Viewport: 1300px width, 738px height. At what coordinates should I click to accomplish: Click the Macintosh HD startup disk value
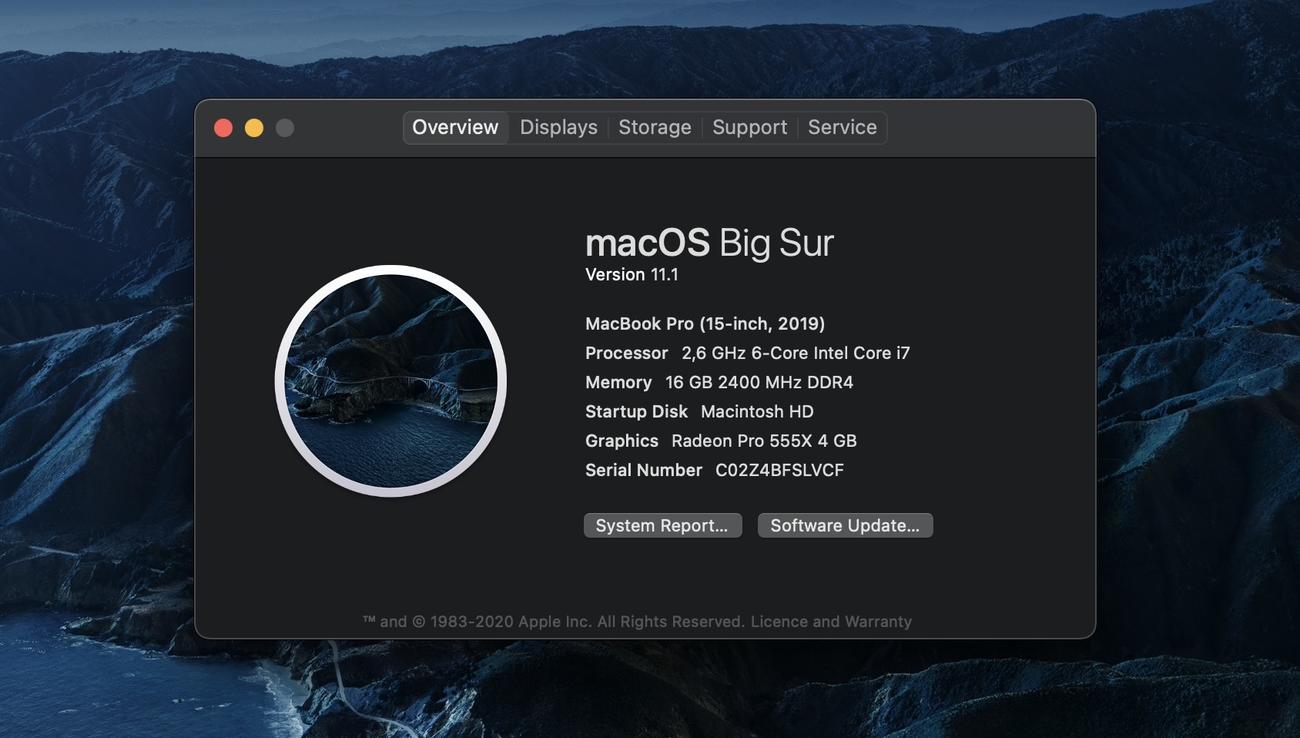coord(757,412)
